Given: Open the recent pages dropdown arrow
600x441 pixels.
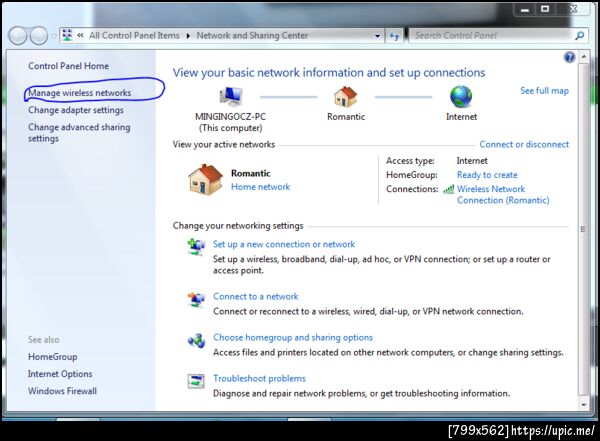Looking at the screenshot, I should (x=53, y=36).
